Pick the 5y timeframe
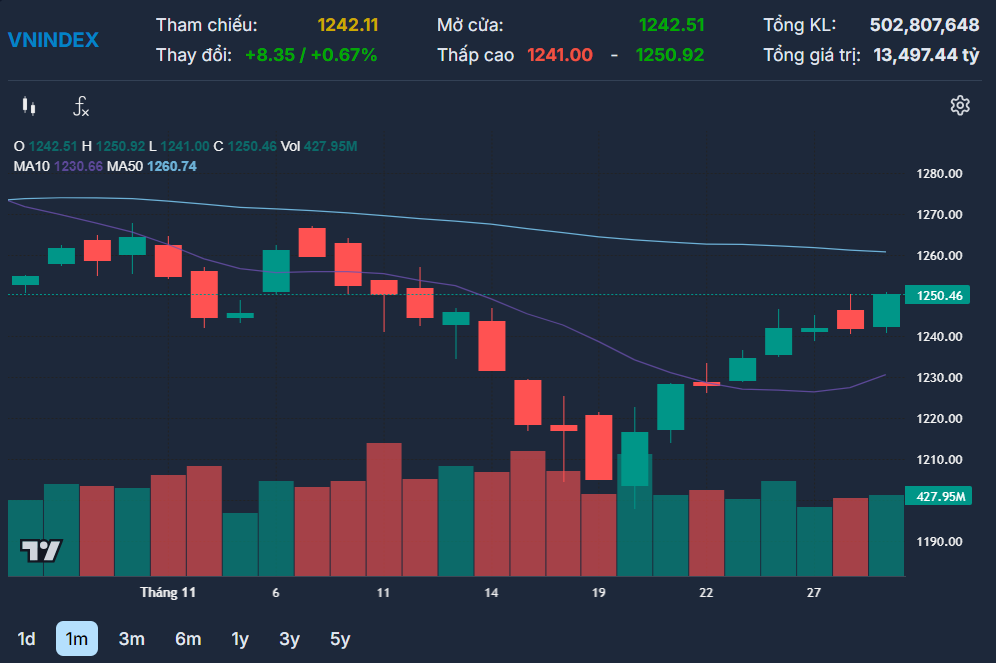 (x=340, y=639)
